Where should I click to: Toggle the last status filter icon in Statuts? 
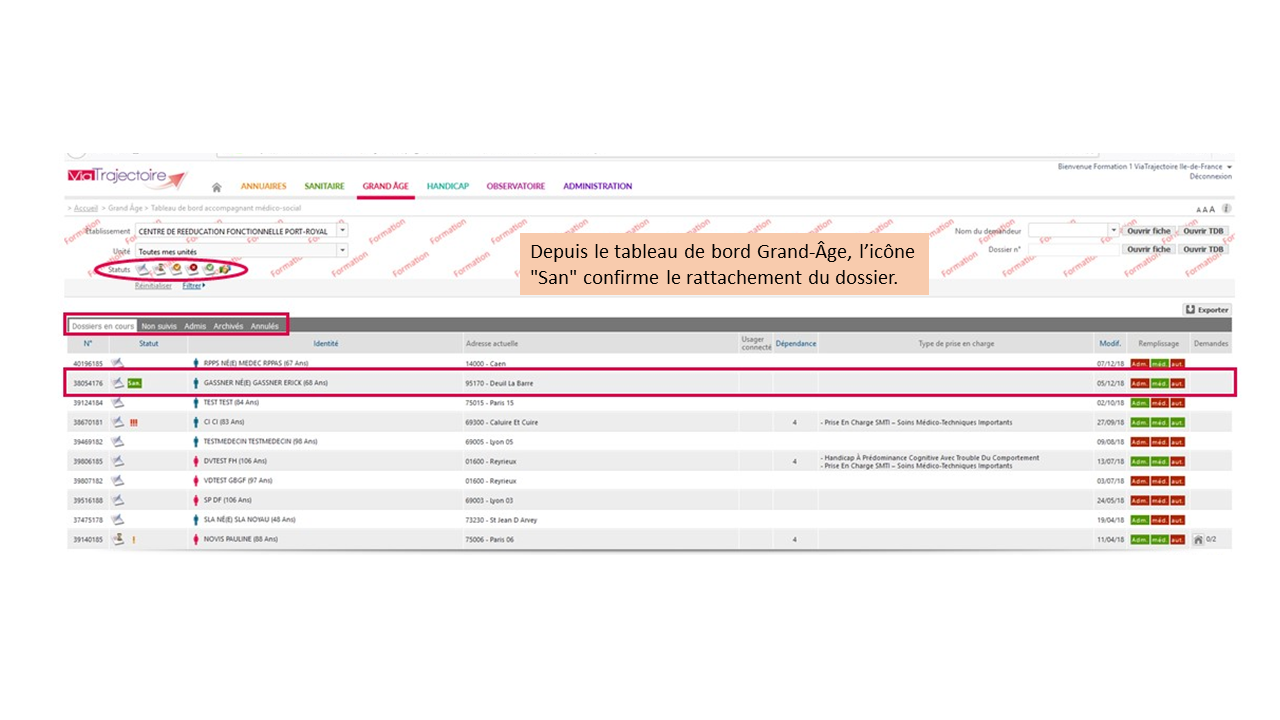tap(225, 269)
